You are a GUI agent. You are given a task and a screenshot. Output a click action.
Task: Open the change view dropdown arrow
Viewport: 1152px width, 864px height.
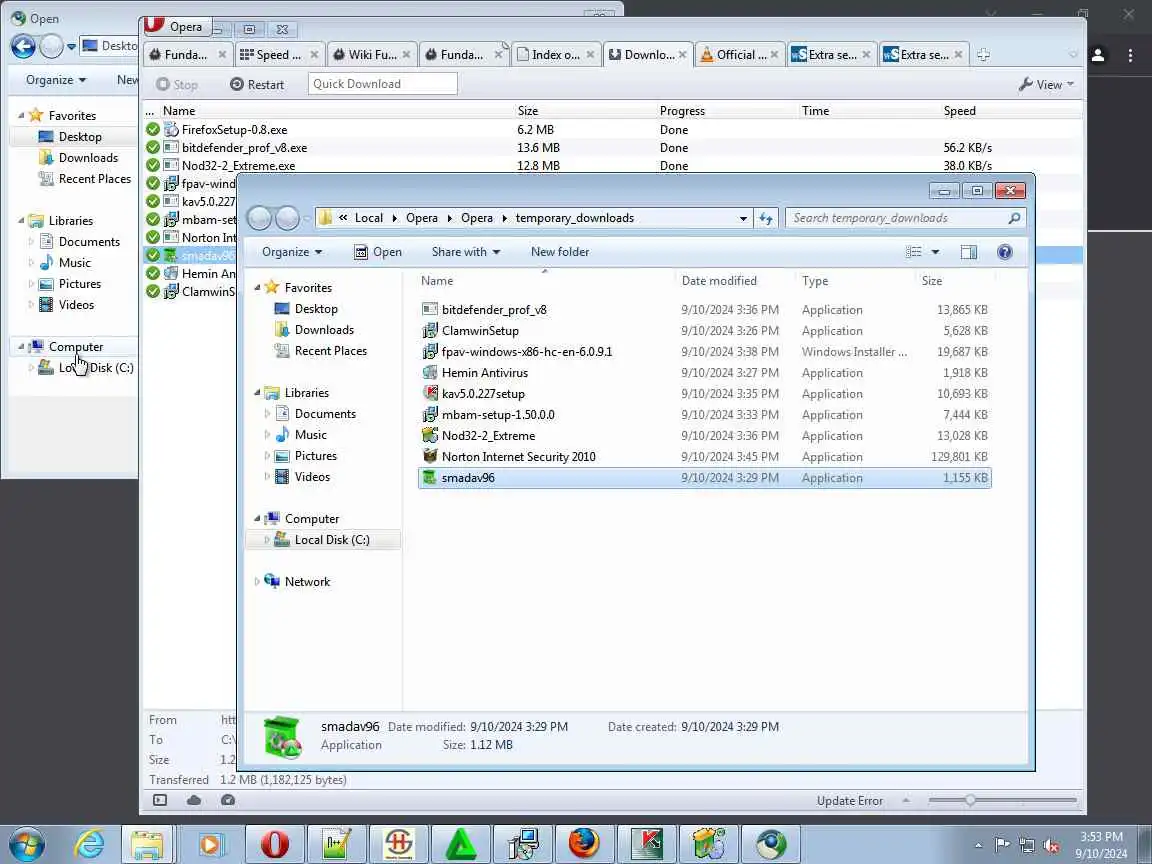coord(935,252)
